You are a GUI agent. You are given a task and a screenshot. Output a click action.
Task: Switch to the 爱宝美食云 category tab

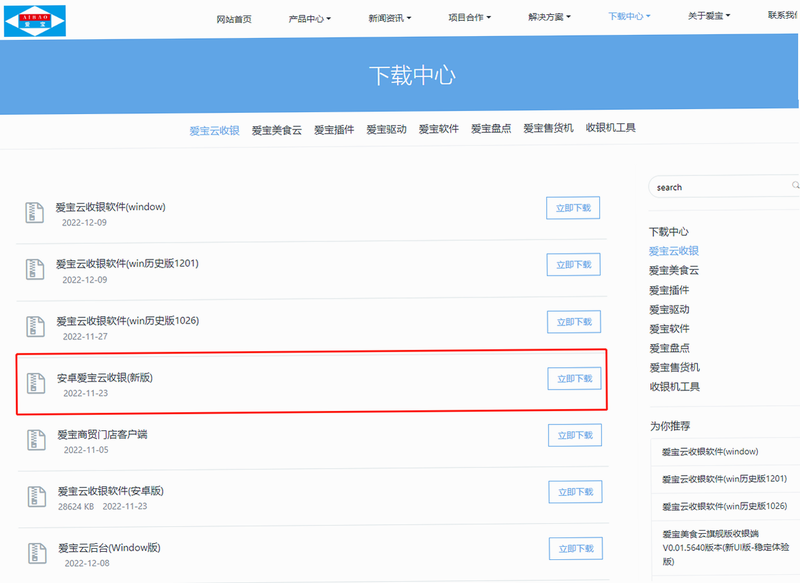click(x=277, y=131)
